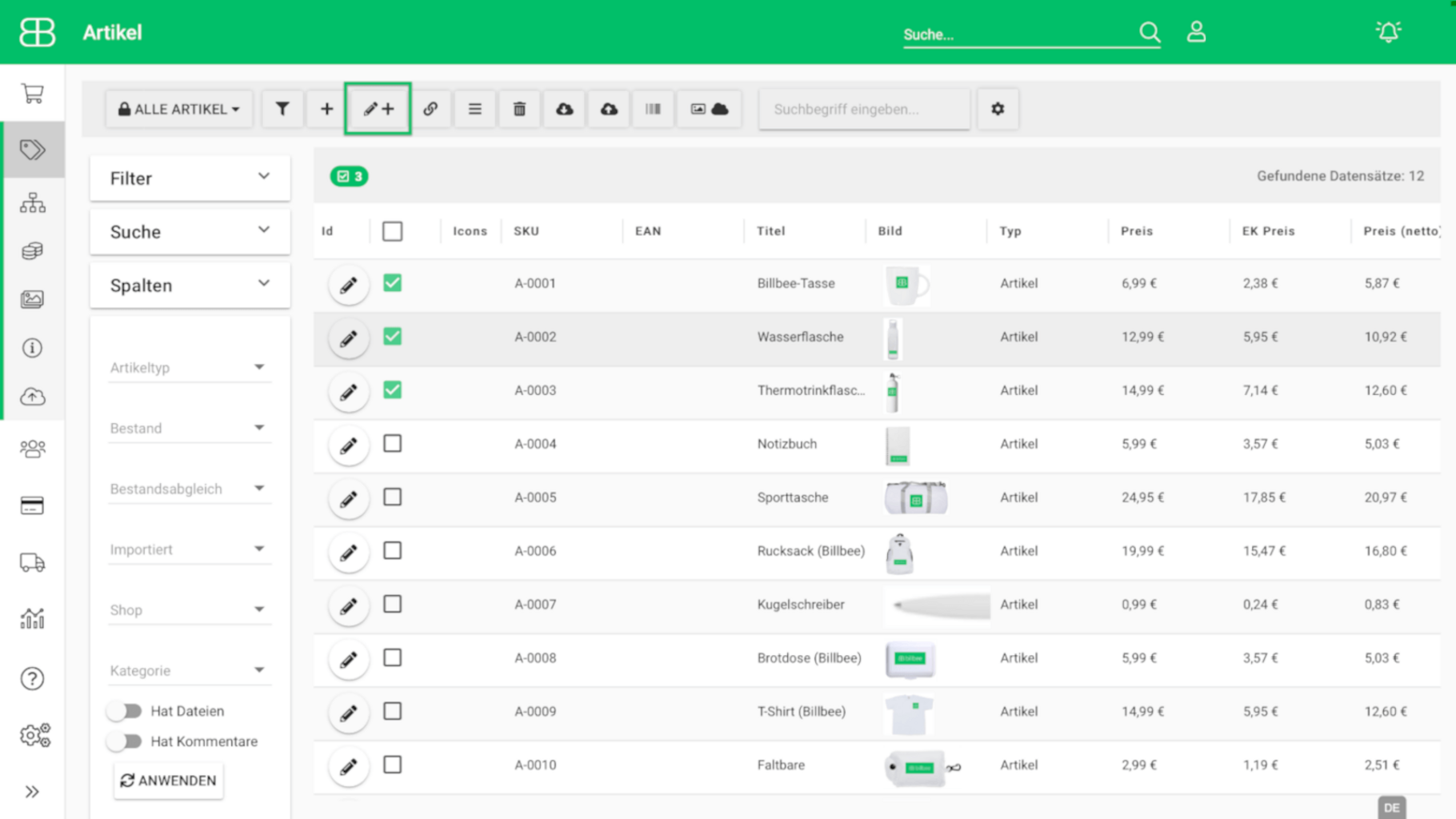Check the Sporttasche row checkbox

(392, 497)
